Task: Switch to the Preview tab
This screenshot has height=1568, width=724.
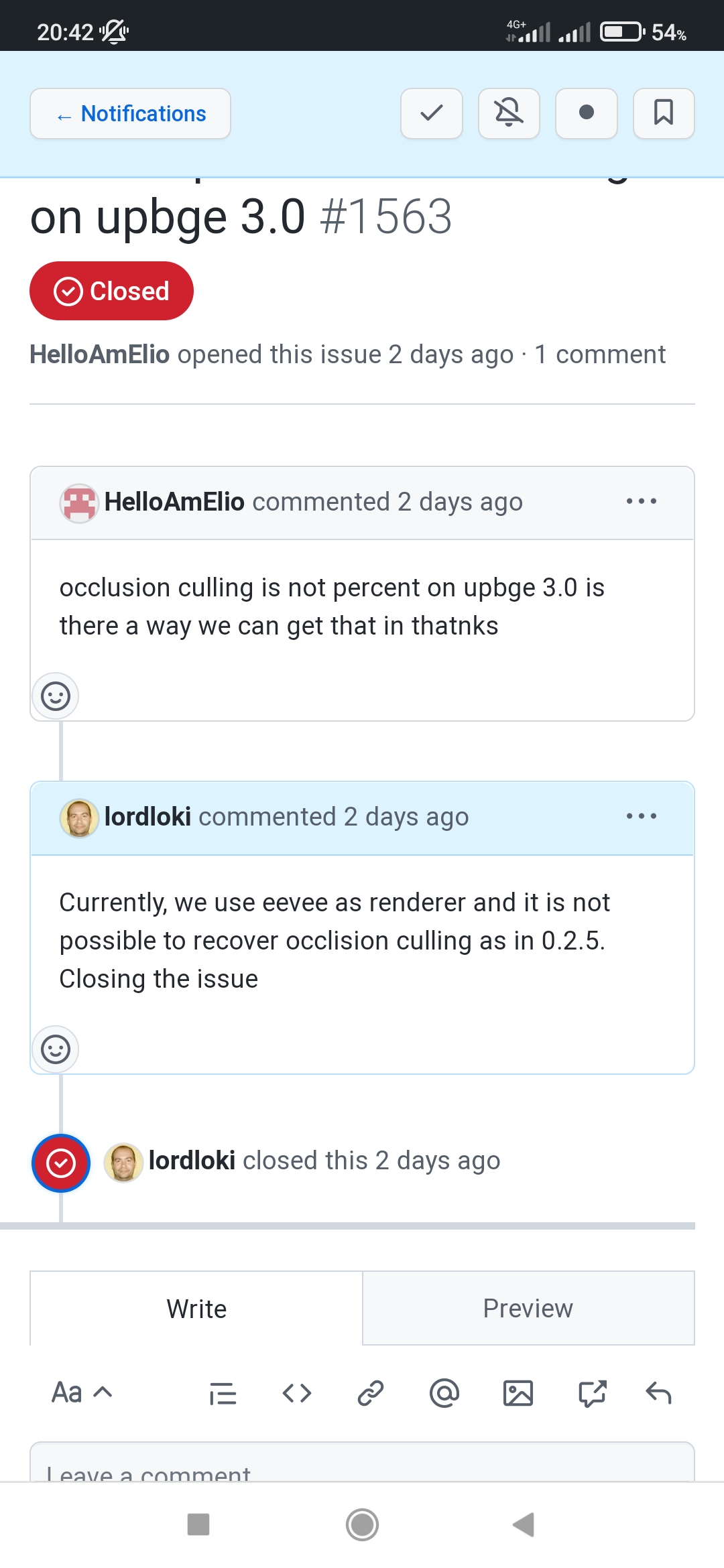Action: coord(527,1308)
